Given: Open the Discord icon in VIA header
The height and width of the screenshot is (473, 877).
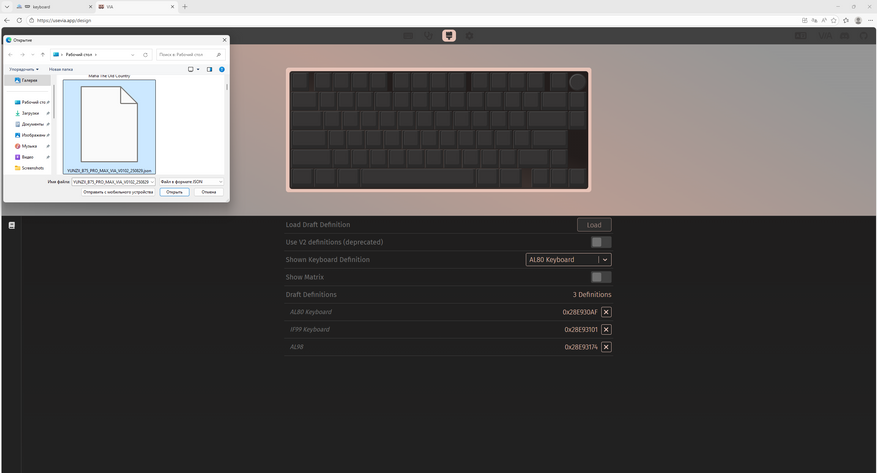Looking at the screenshot, I should tap(845, 36).
